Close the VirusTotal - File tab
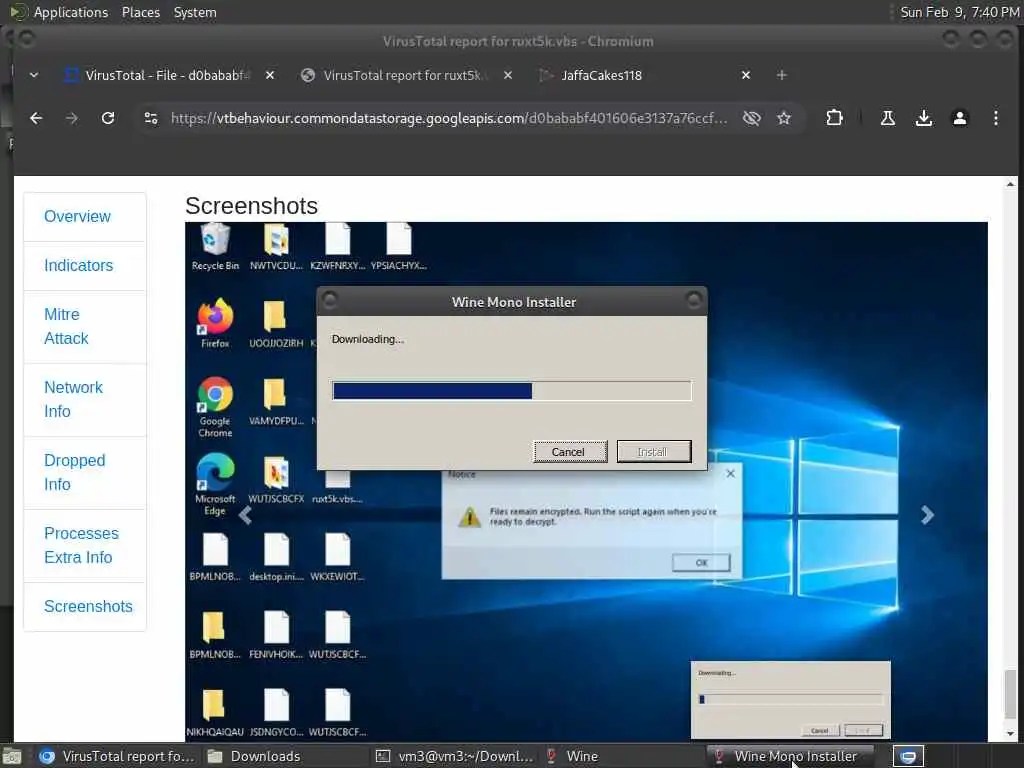Viewport: 1024px width, 768px height. coord(270,75)
